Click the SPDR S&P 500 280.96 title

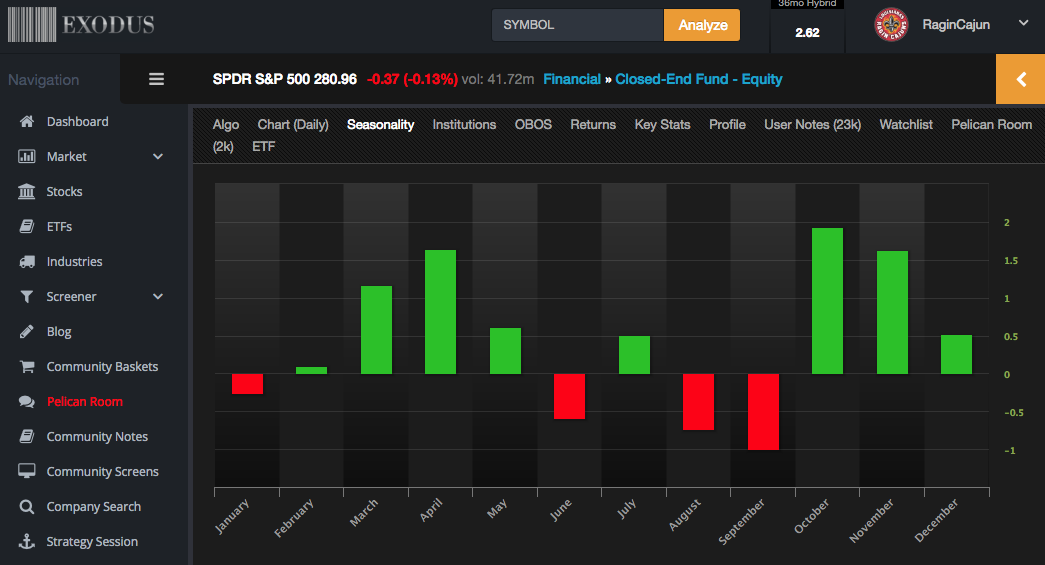(x=285, y=79)
